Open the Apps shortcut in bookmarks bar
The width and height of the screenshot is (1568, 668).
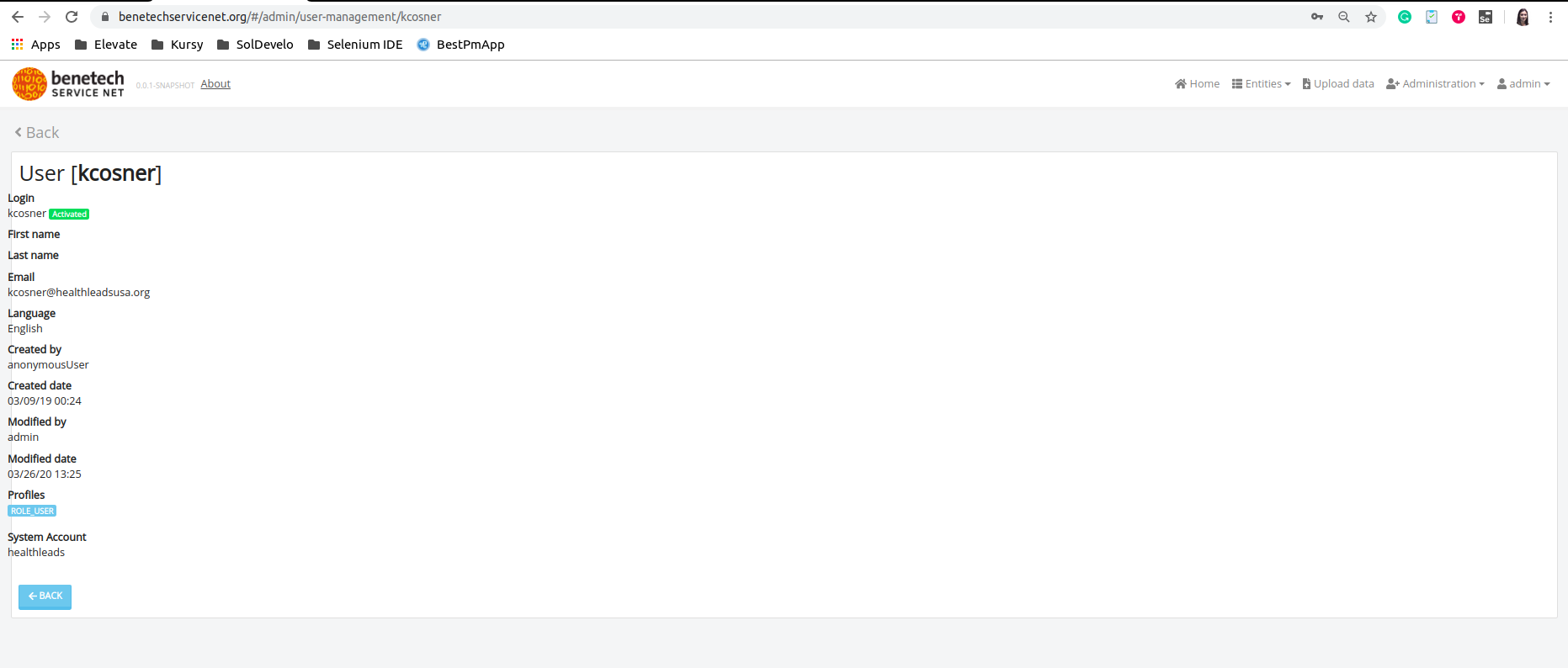coord(35,45)
